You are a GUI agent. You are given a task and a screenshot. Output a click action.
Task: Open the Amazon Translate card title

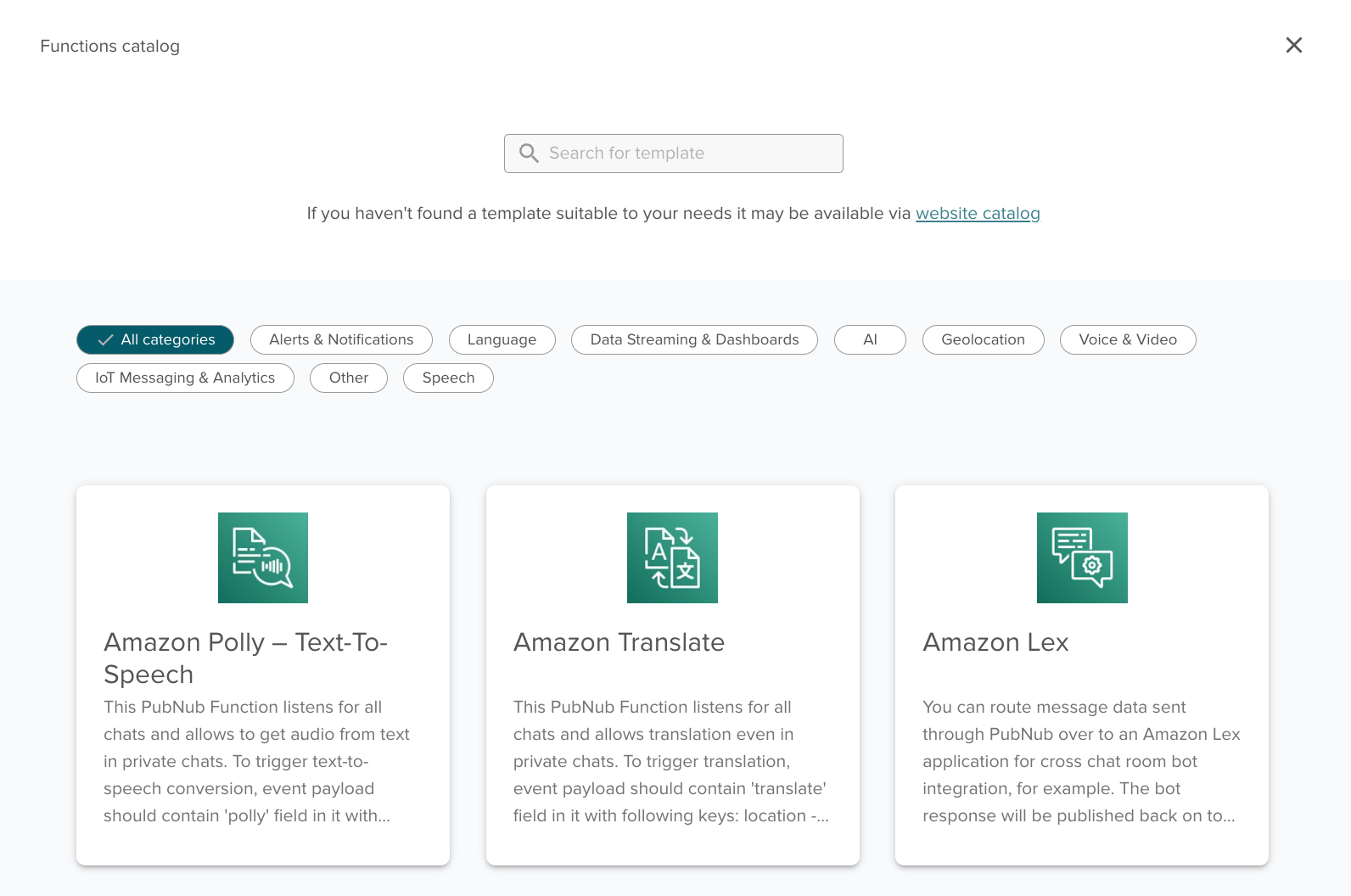click(x=619, y=642)
